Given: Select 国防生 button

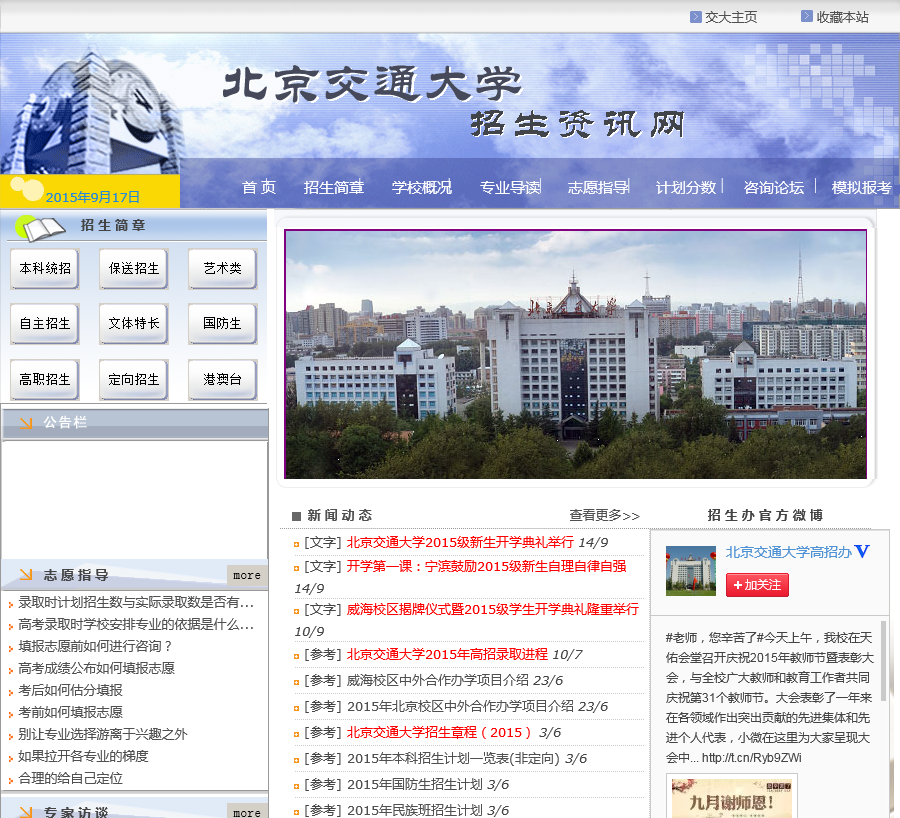Looking at the screenshot, I should tap(223, 324).
